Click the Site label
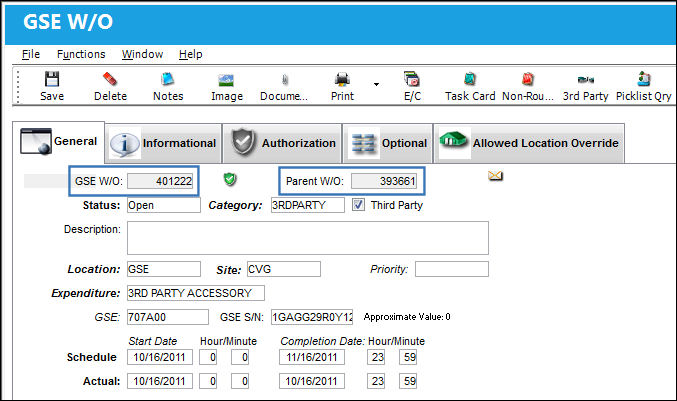677x401 pixels. tap(228, 270)
